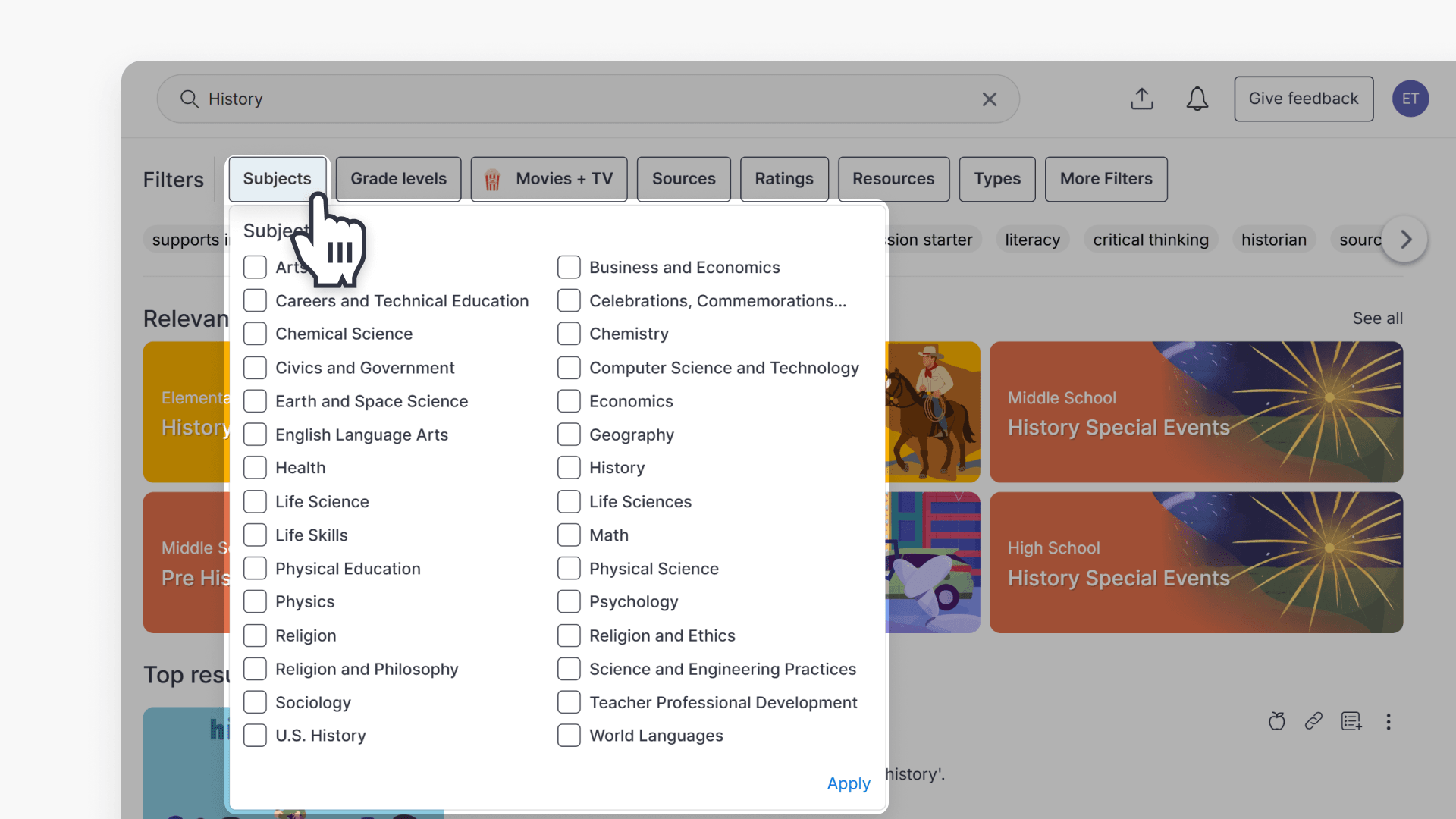
Task: Open the share/export icon in the header
Action: [1141, 99]
